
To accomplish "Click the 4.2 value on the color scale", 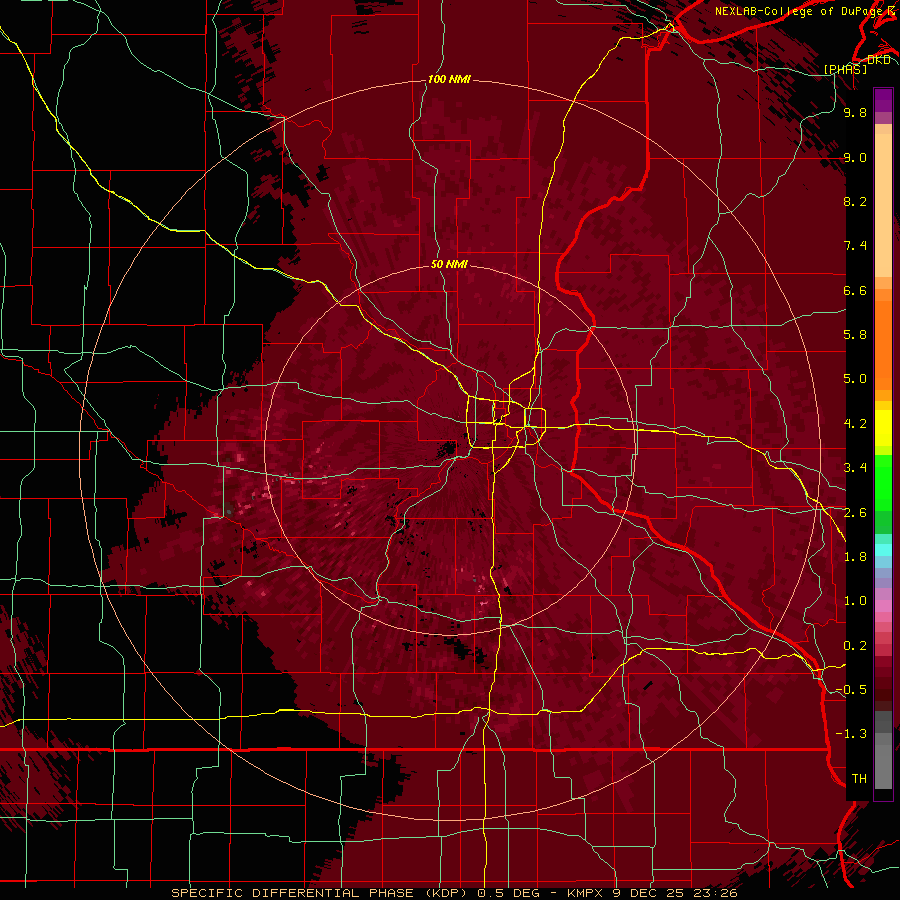I will pyautogui.click(x=855, y=424).
